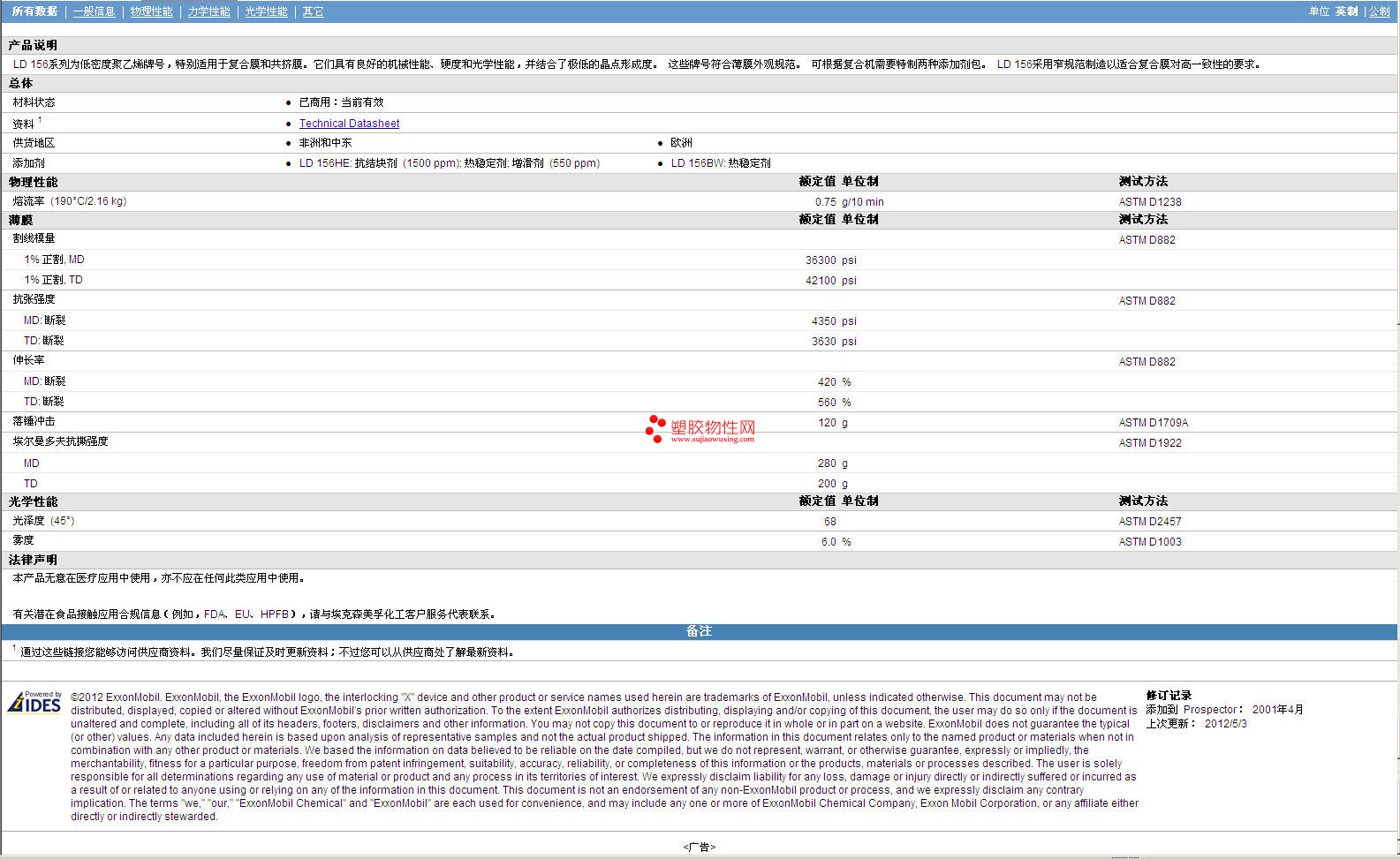
Task: Click the <广告> text at page bottom
Action: point(700,848)
